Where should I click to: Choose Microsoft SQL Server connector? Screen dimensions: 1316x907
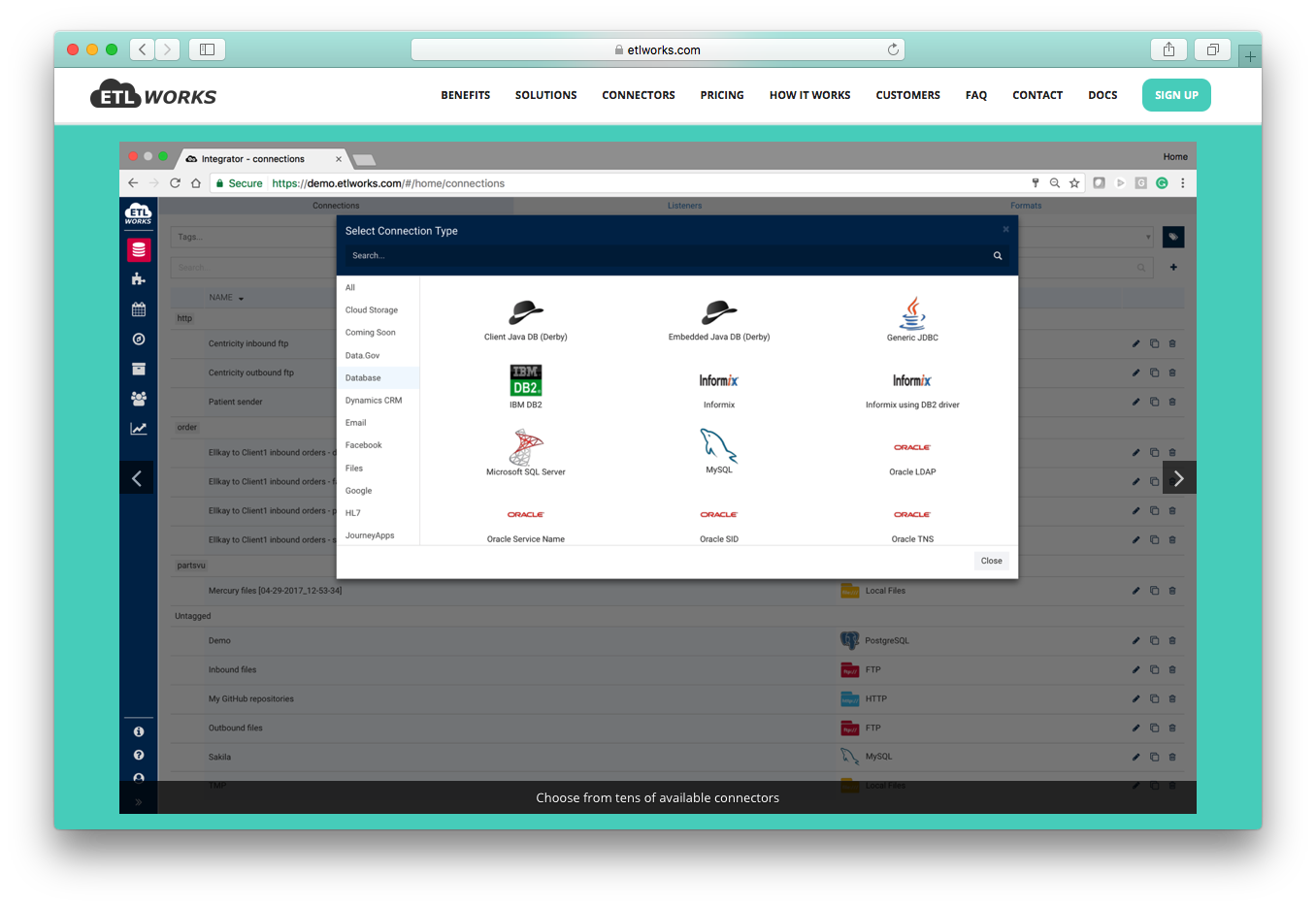pos(526,454)
